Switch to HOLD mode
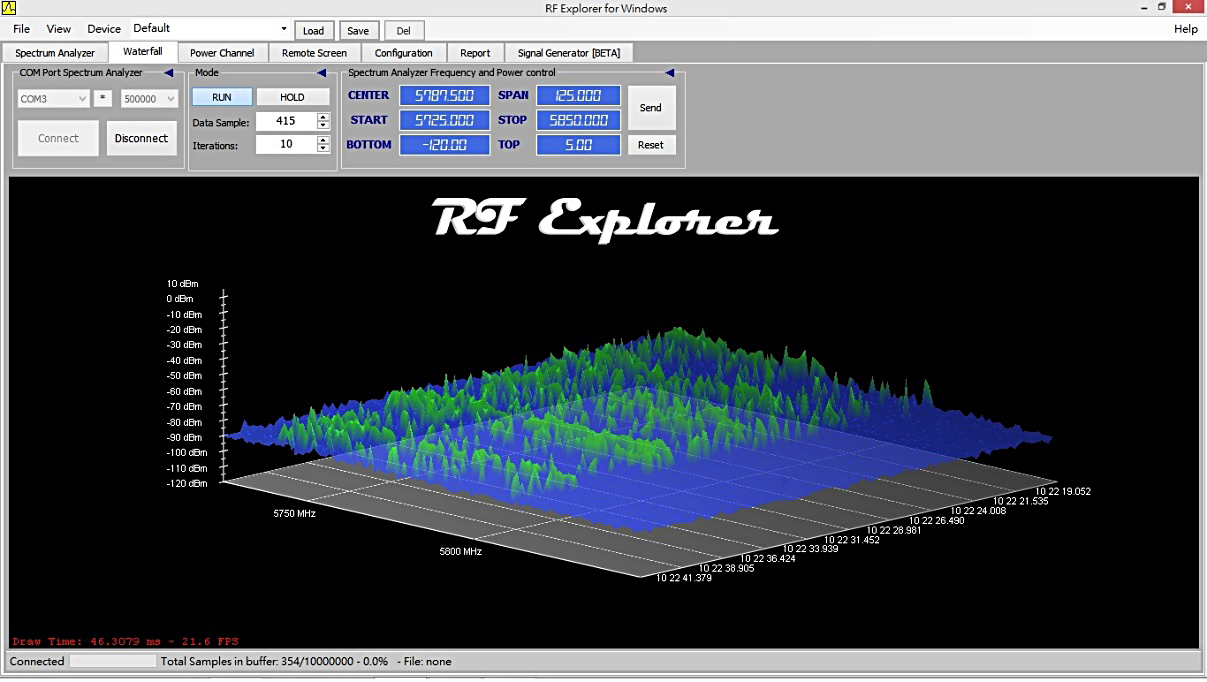1207x682 pixels. click(x=293, y=97)
